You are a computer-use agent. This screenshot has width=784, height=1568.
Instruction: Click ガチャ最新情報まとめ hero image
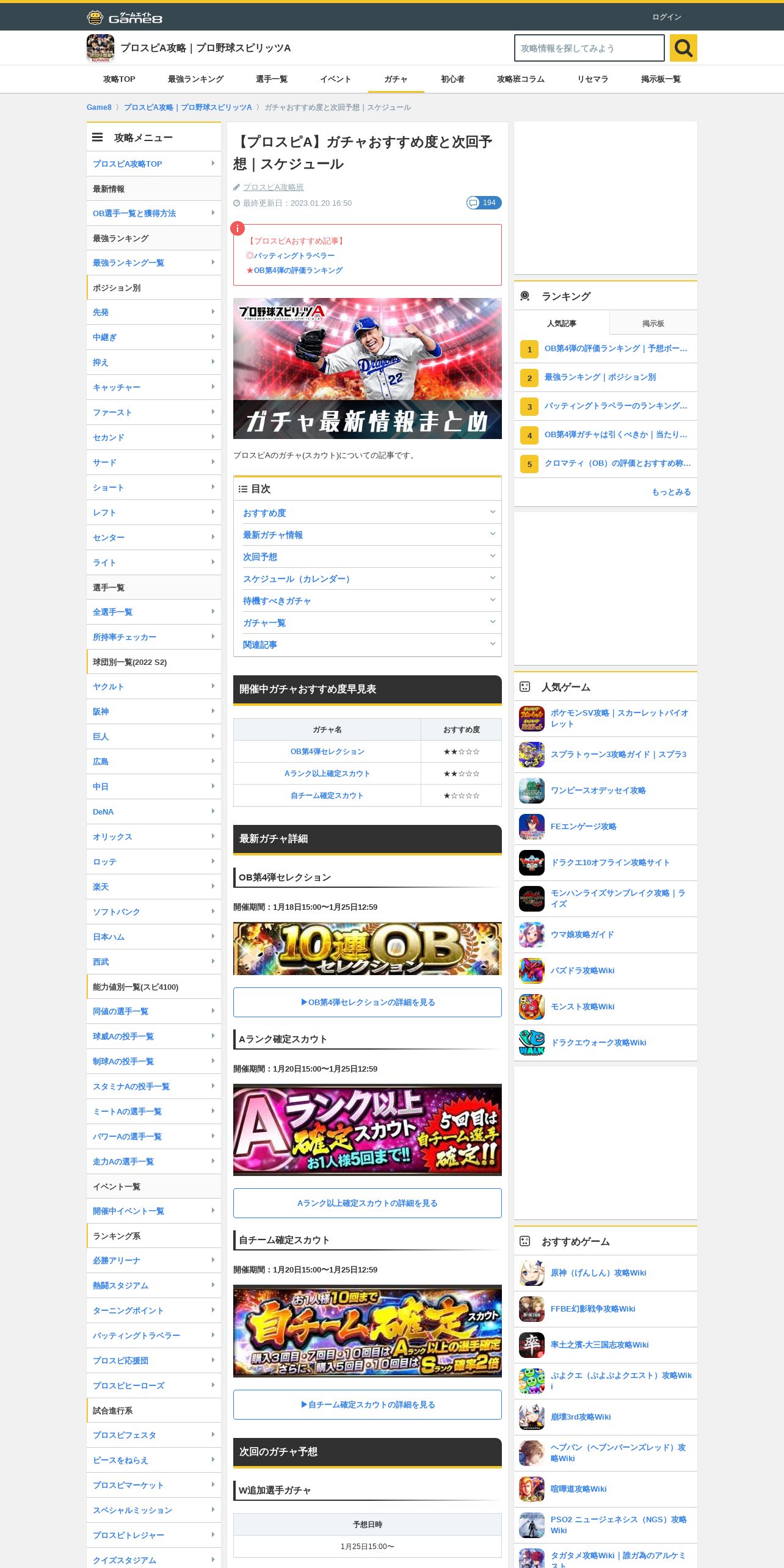[x=368, y=368]
